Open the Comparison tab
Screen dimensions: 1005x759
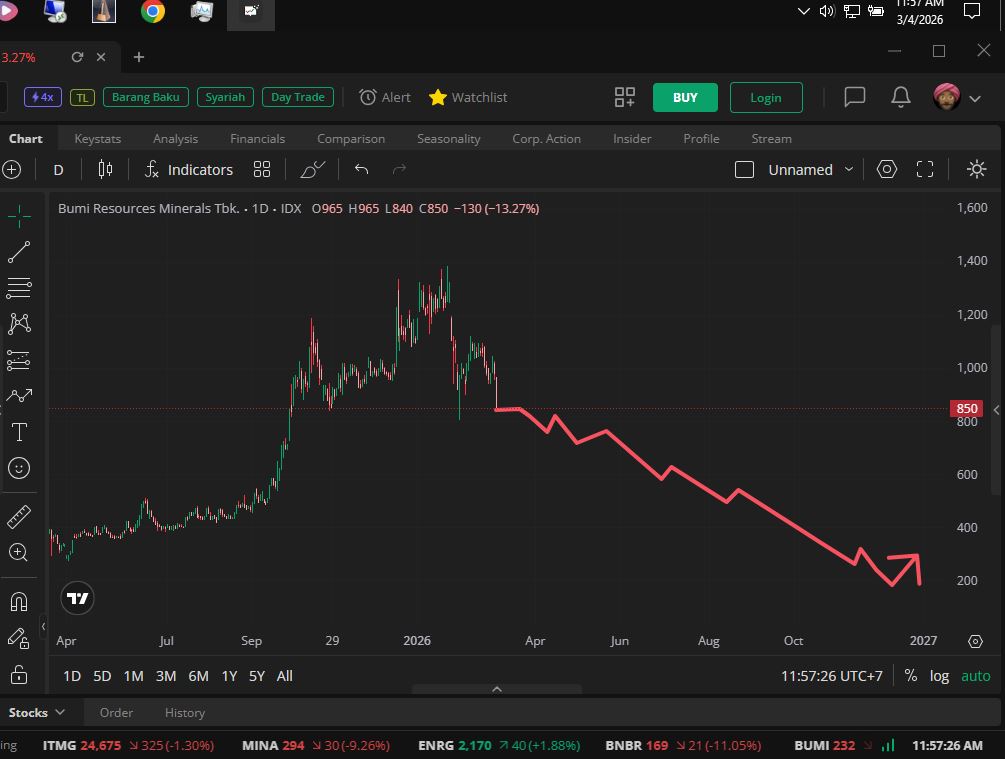pos(351,138)
